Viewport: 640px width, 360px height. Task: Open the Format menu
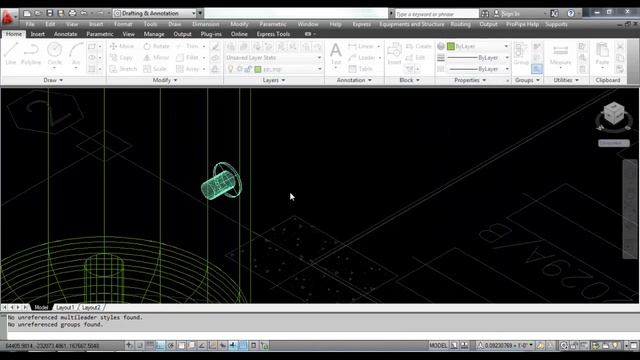pos(123,24)
